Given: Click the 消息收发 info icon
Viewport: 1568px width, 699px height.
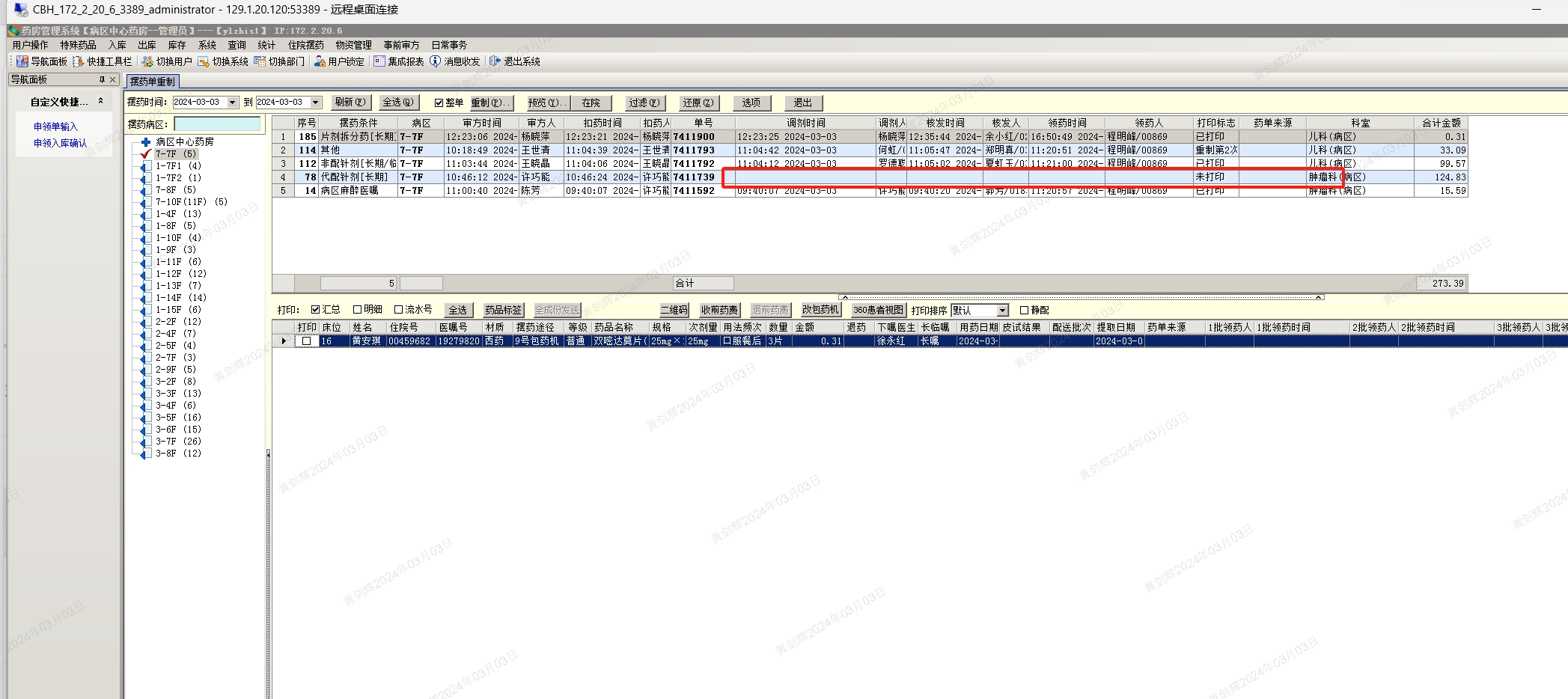Looking at the screenshot, I should pos(436,61).
